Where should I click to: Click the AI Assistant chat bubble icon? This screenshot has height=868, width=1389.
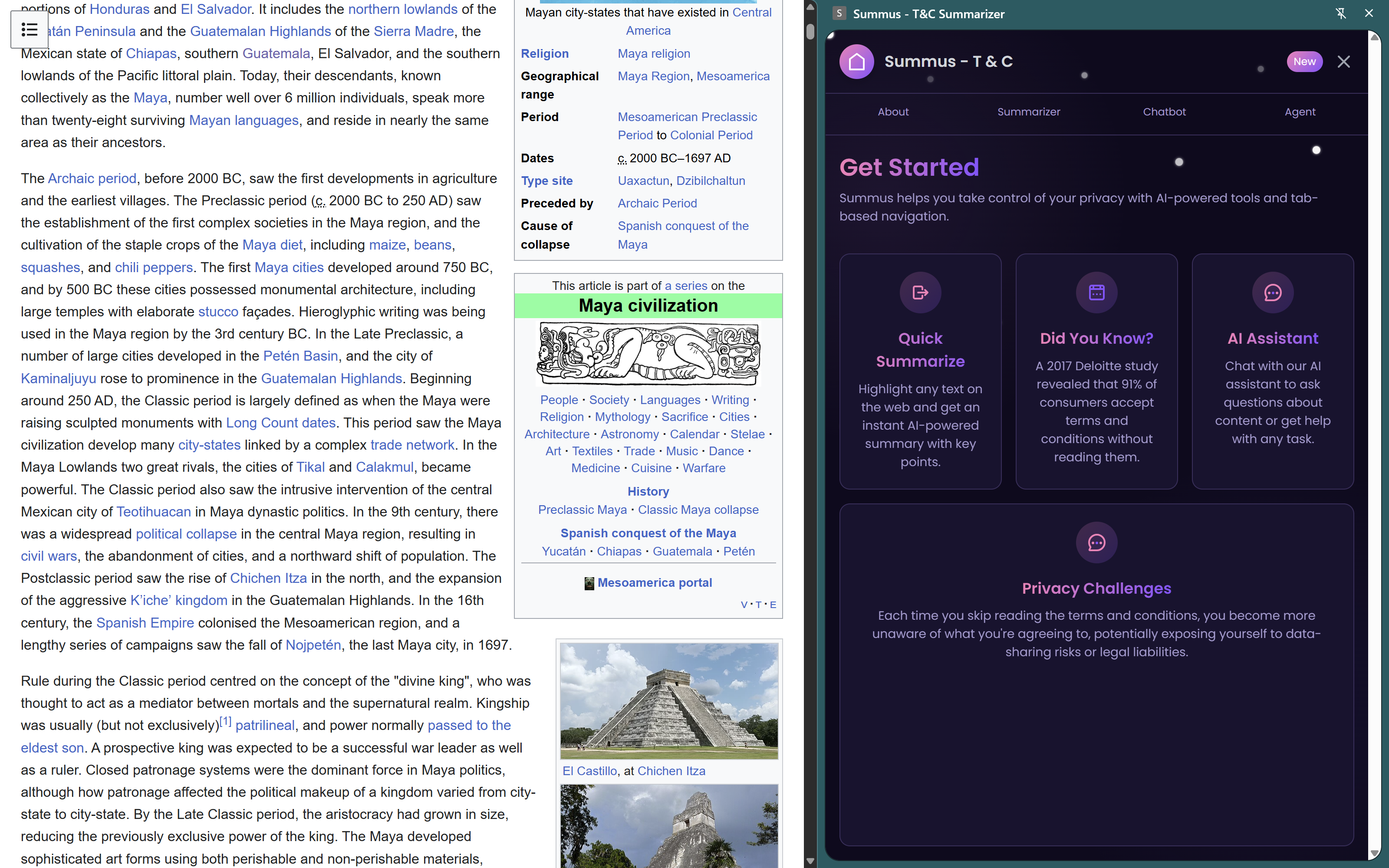pos(1273,293)
